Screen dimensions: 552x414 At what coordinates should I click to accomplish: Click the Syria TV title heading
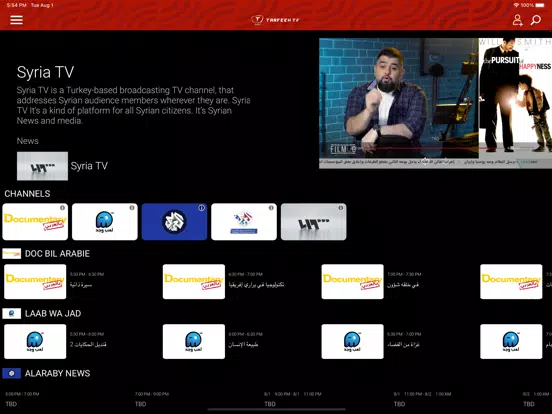45,72
